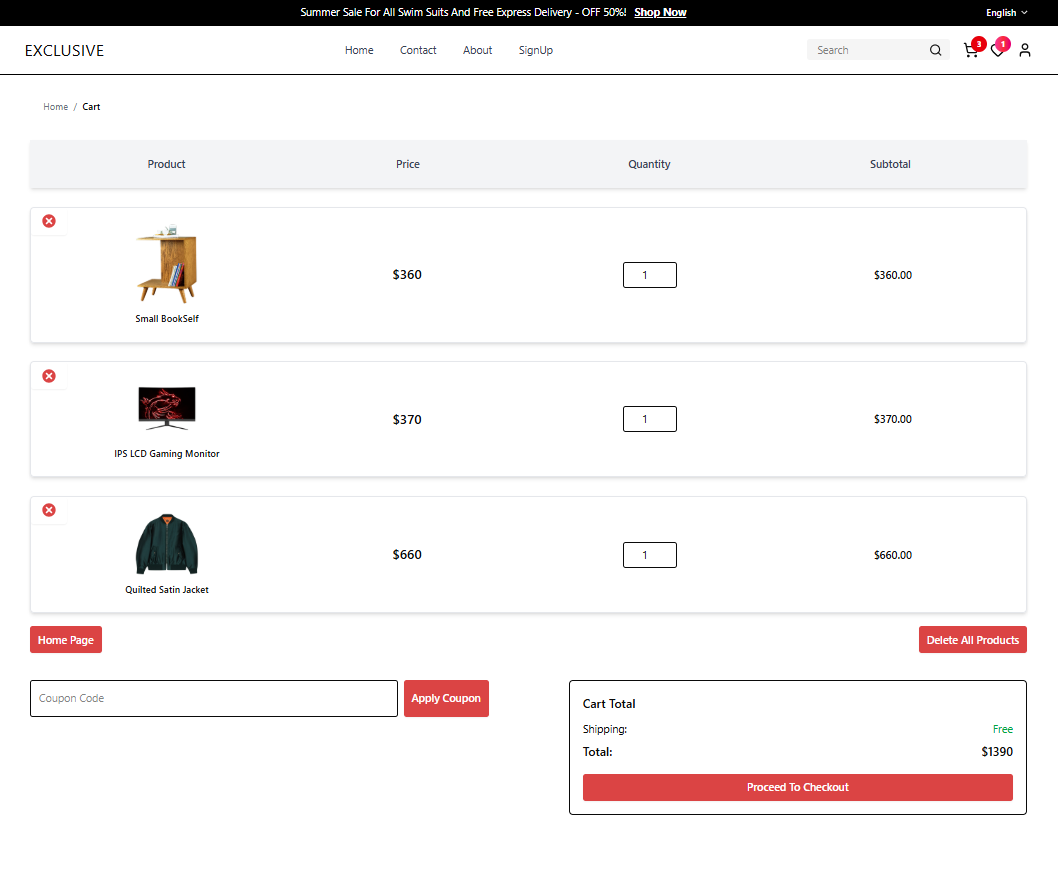Screen dimensions: 1058x879
Task: Click the user account icon
Action: 1025,50
